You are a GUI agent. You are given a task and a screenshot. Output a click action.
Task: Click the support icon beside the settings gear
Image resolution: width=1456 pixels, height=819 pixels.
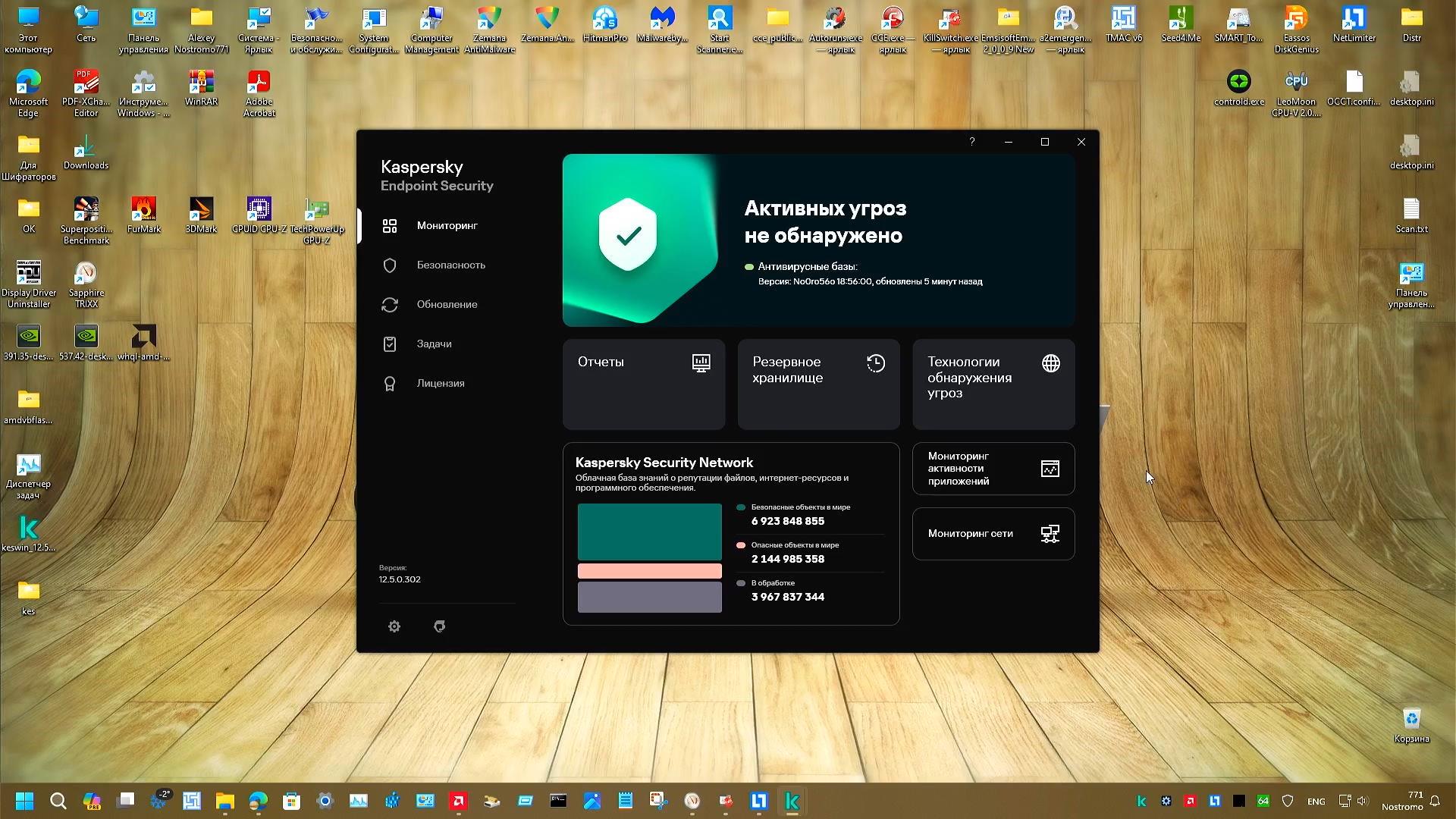439,626
